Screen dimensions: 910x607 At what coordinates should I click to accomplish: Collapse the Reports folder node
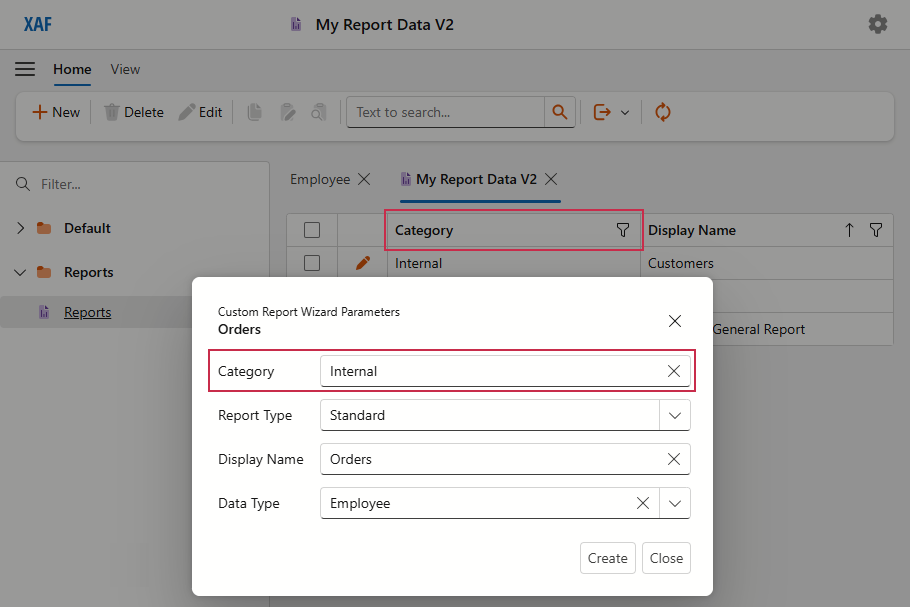20,272
